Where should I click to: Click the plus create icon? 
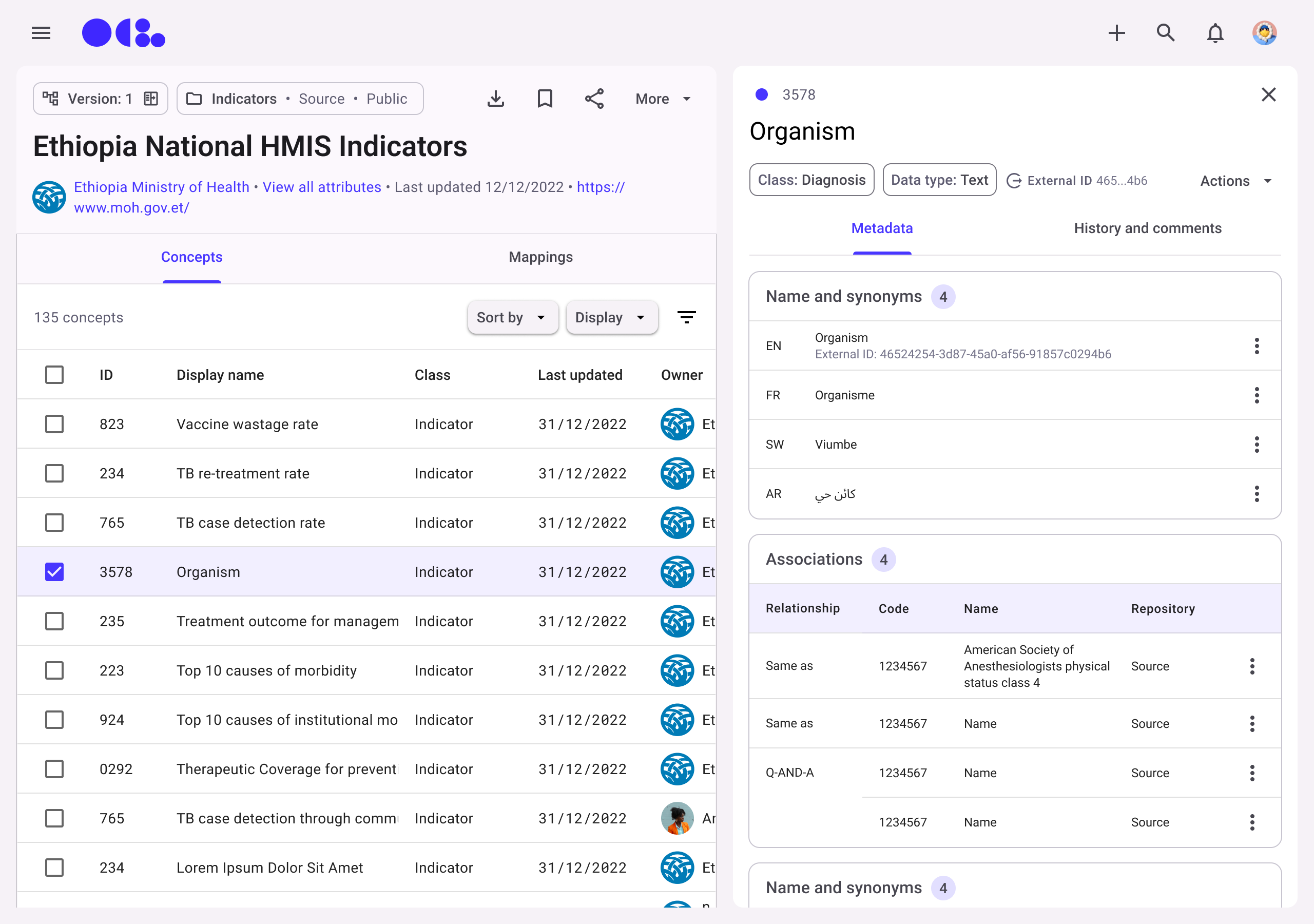pyautogui.click(x=1116, y=33)
